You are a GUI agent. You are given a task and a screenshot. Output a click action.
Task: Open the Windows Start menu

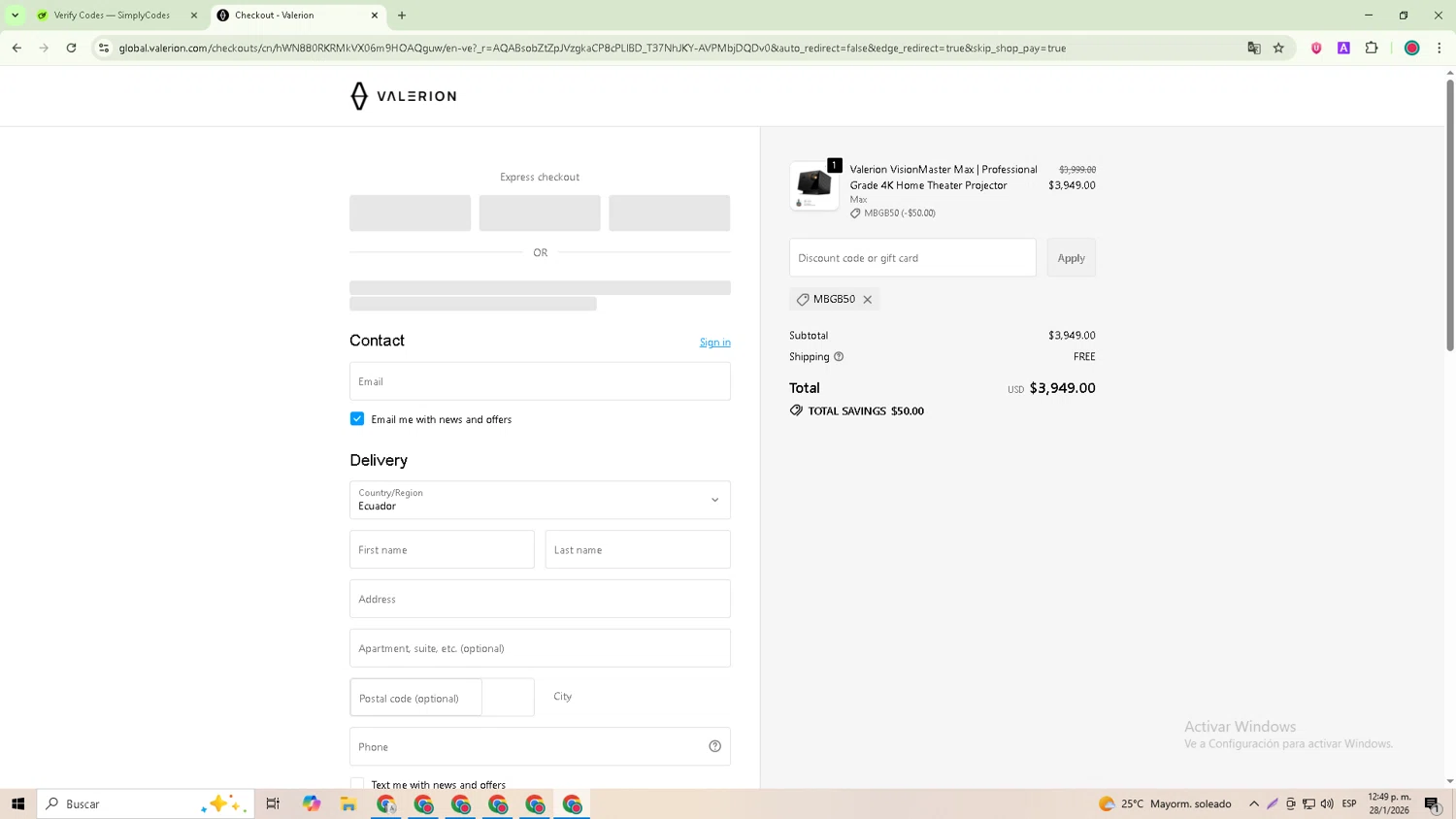click(x=17, y=803)
